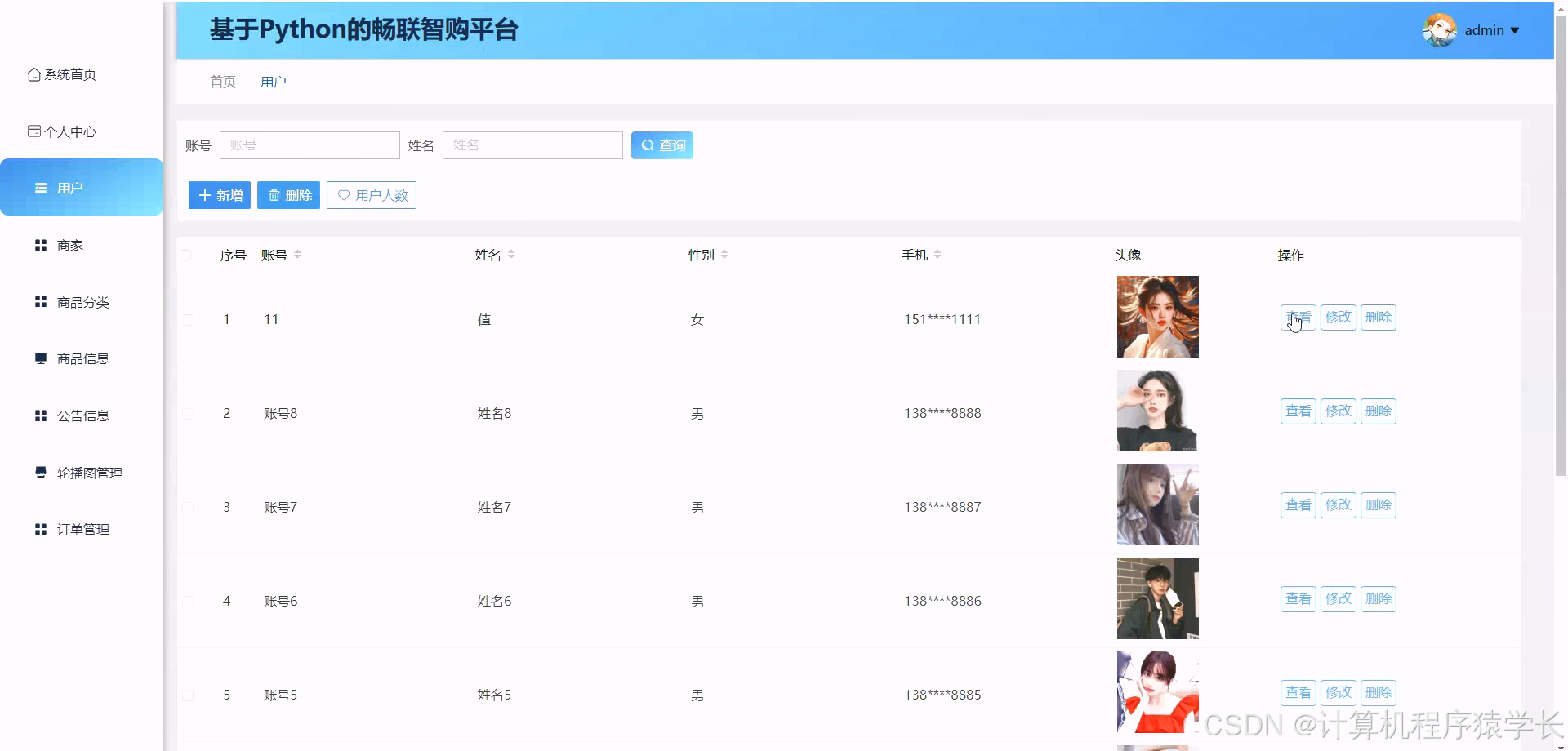Click 修改 for 账号8 row
The image size is (1568, 751).
(x=1339, y=411)
